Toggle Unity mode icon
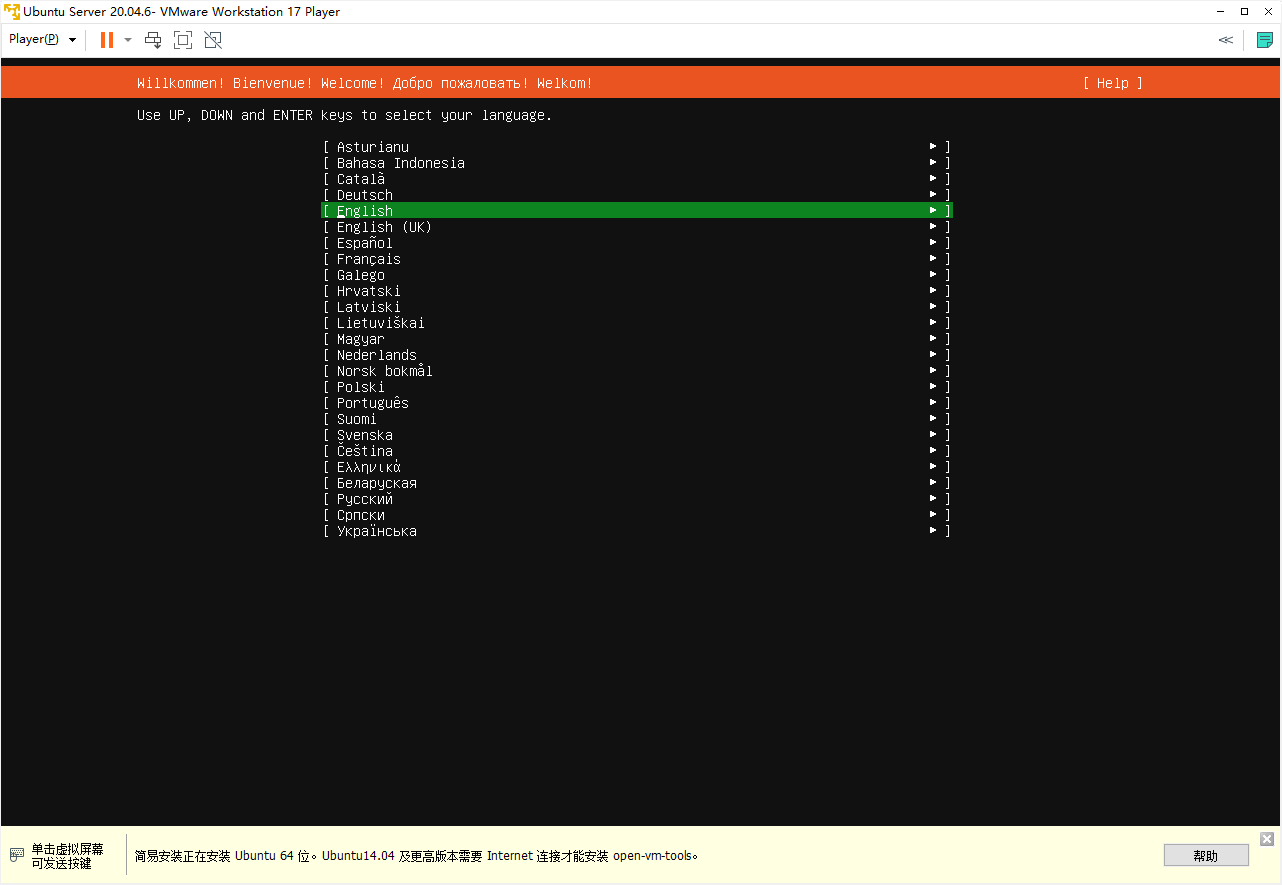This screenshot has height=885, width=1282. (x=213, y=40)
